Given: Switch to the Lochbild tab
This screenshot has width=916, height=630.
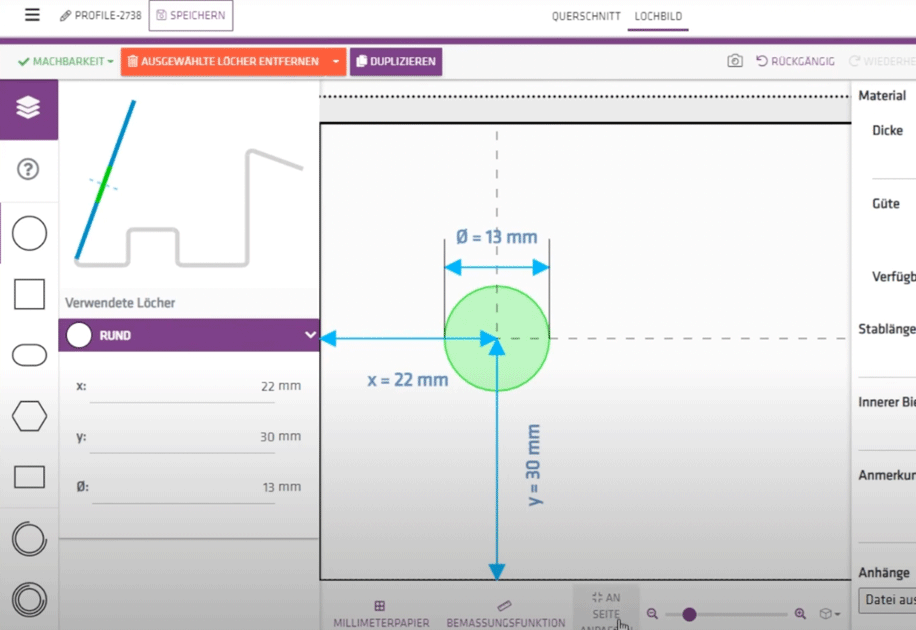Looking at the screenshot, I should coord(658,16).
